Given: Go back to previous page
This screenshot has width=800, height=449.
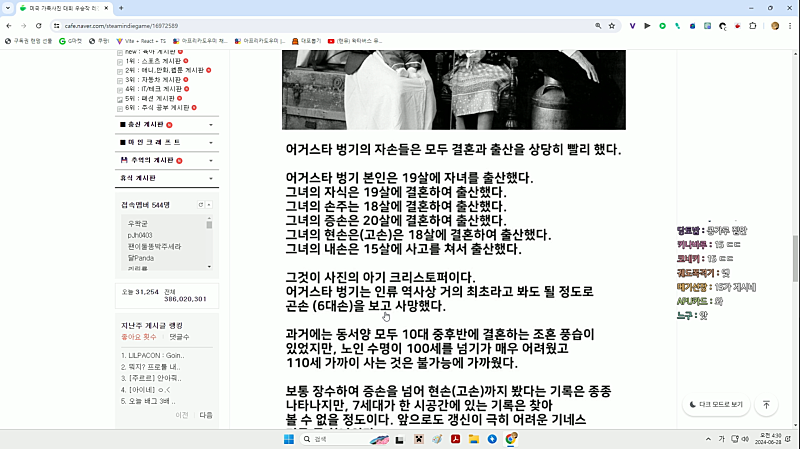Looking at the screenshot, I should (9, 26).
